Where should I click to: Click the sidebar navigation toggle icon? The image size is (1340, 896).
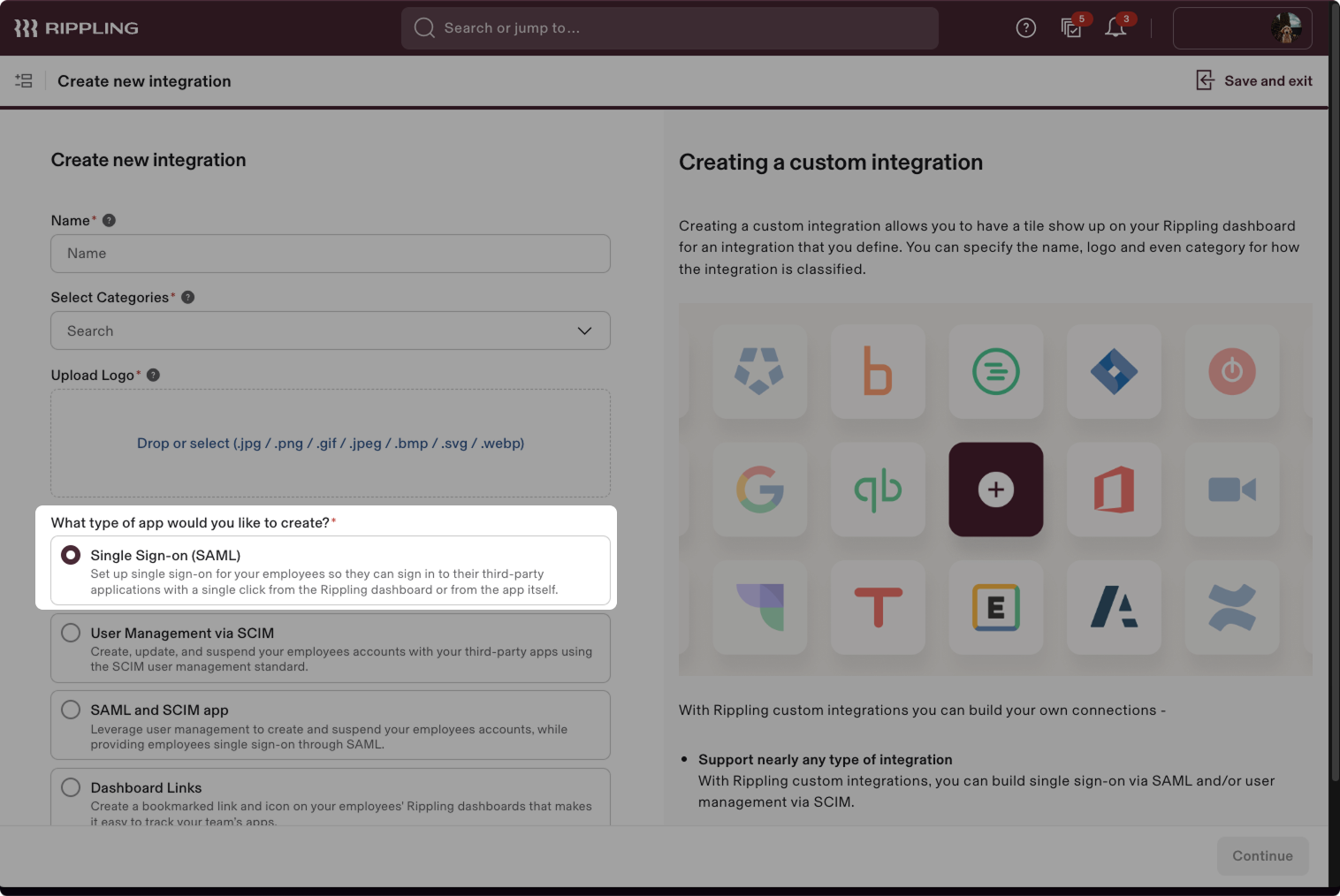click(x=24, y=81)
